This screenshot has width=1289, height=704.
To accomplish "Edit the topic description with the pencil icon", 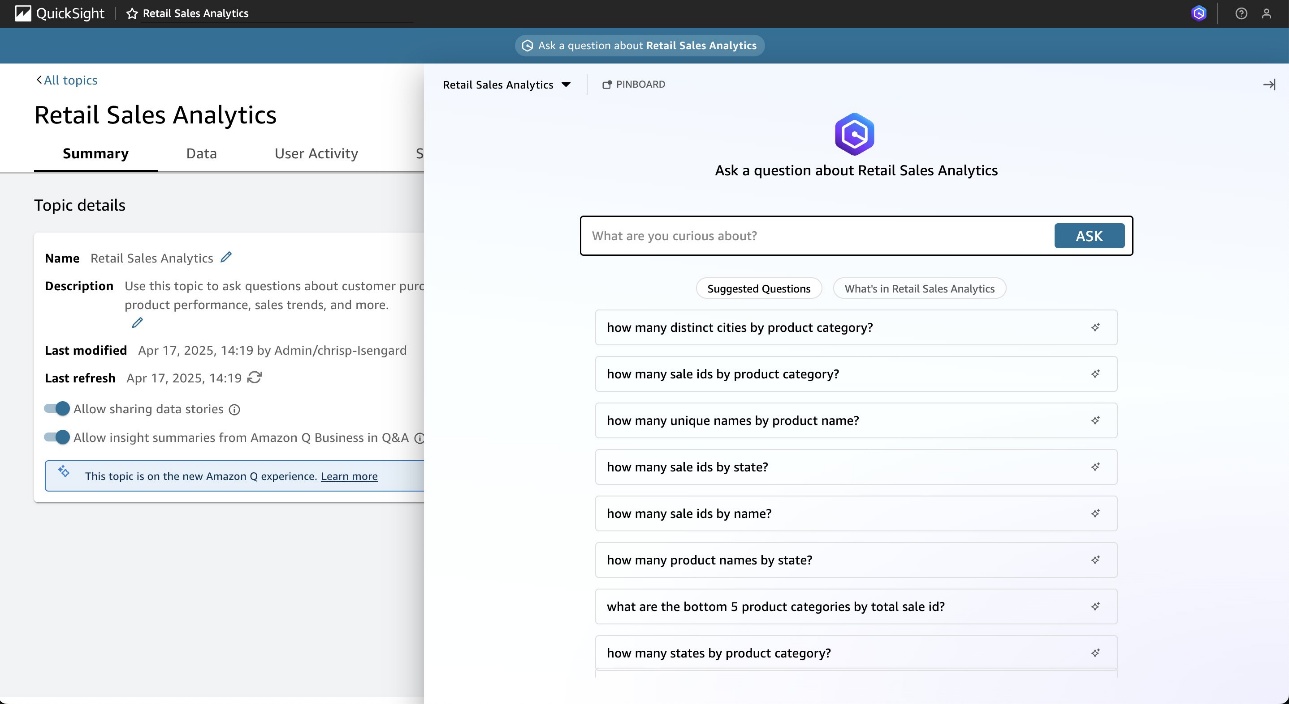I will [x=137, y=322].
